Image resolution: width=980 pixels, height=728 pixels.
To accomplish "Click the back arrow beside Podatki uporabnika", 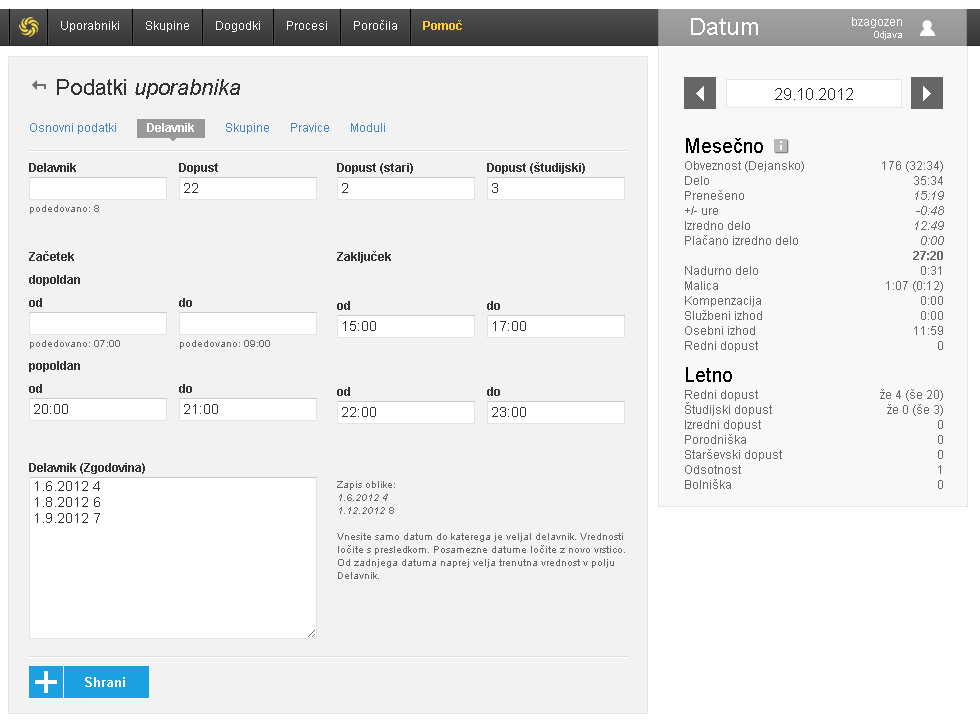I will (x=39, y=86).
